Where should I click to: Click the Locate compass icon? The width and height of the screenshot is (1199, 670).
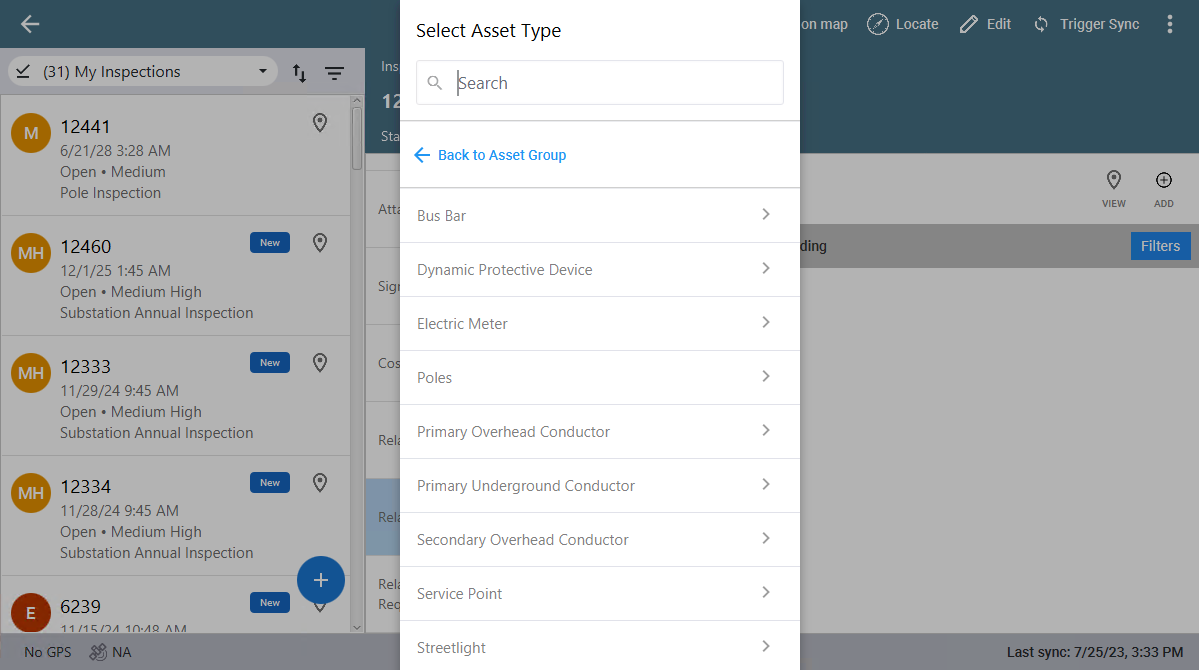pos(877,25)
